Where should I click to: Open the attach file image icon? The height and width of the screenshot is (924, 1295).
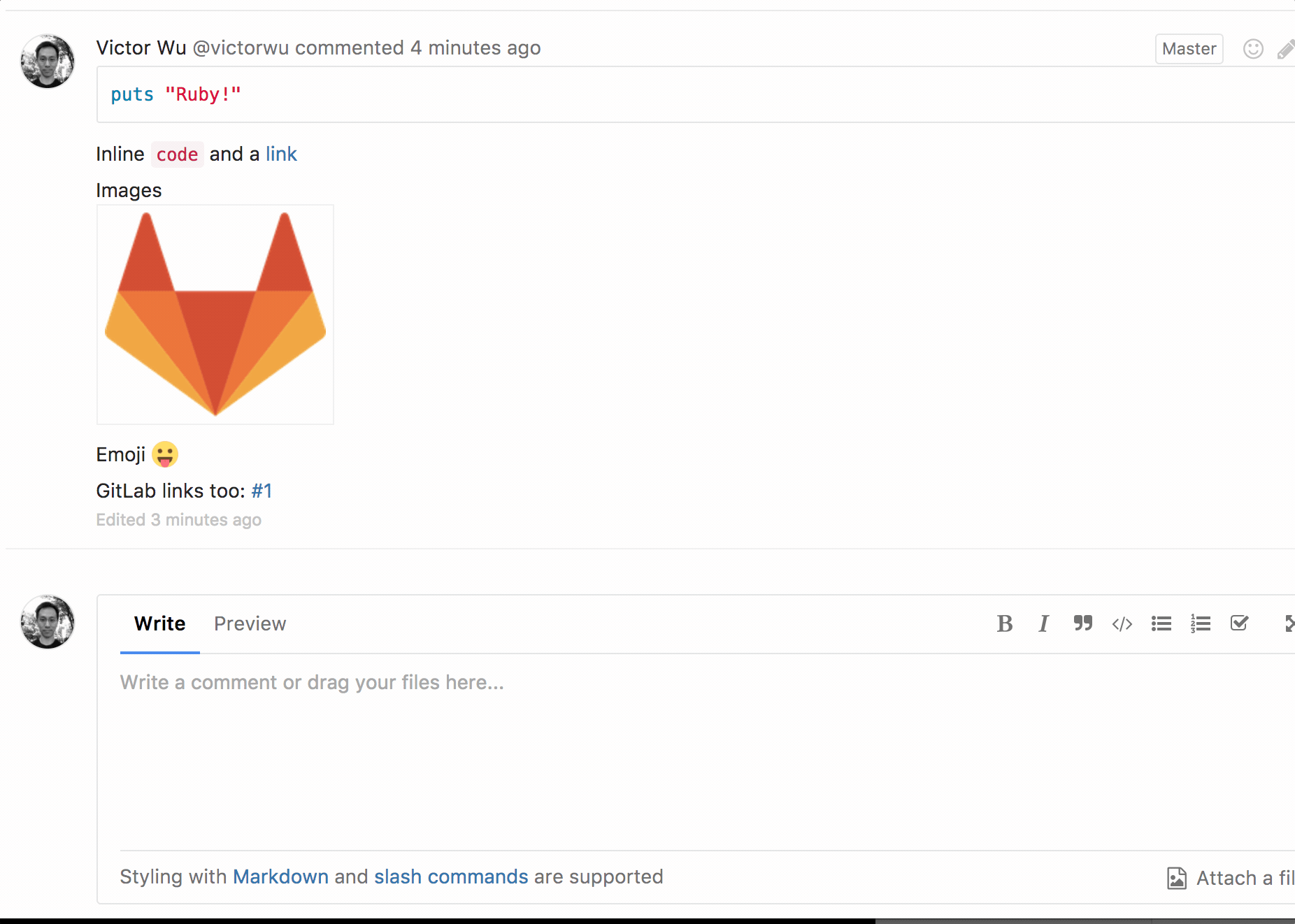1175,878
